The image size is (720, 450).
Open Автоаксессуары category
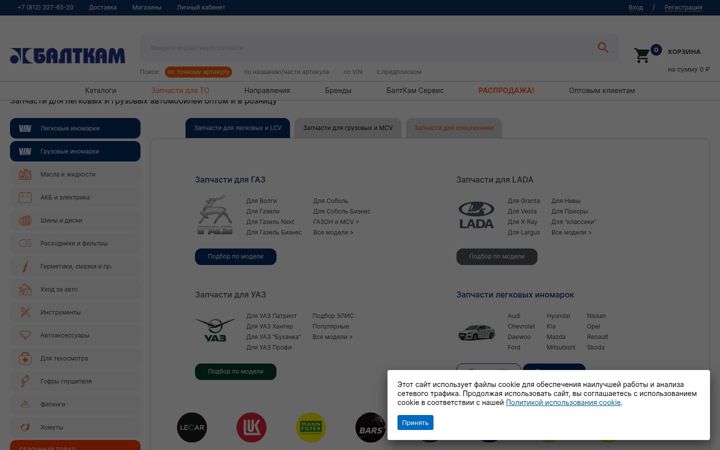tap(75, 335)
